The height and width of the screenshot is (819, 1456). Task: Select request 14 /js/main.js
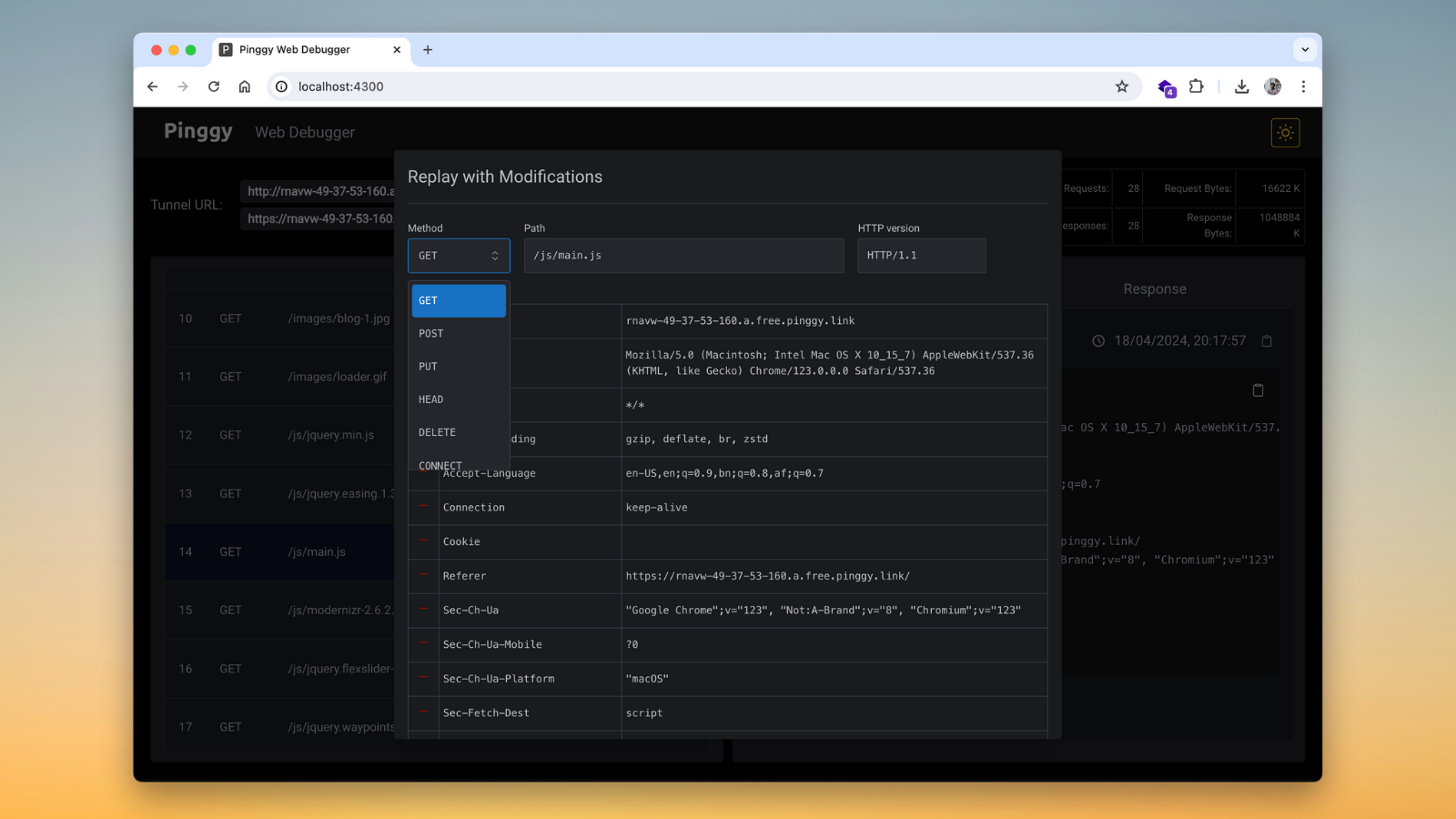(279, 551)
